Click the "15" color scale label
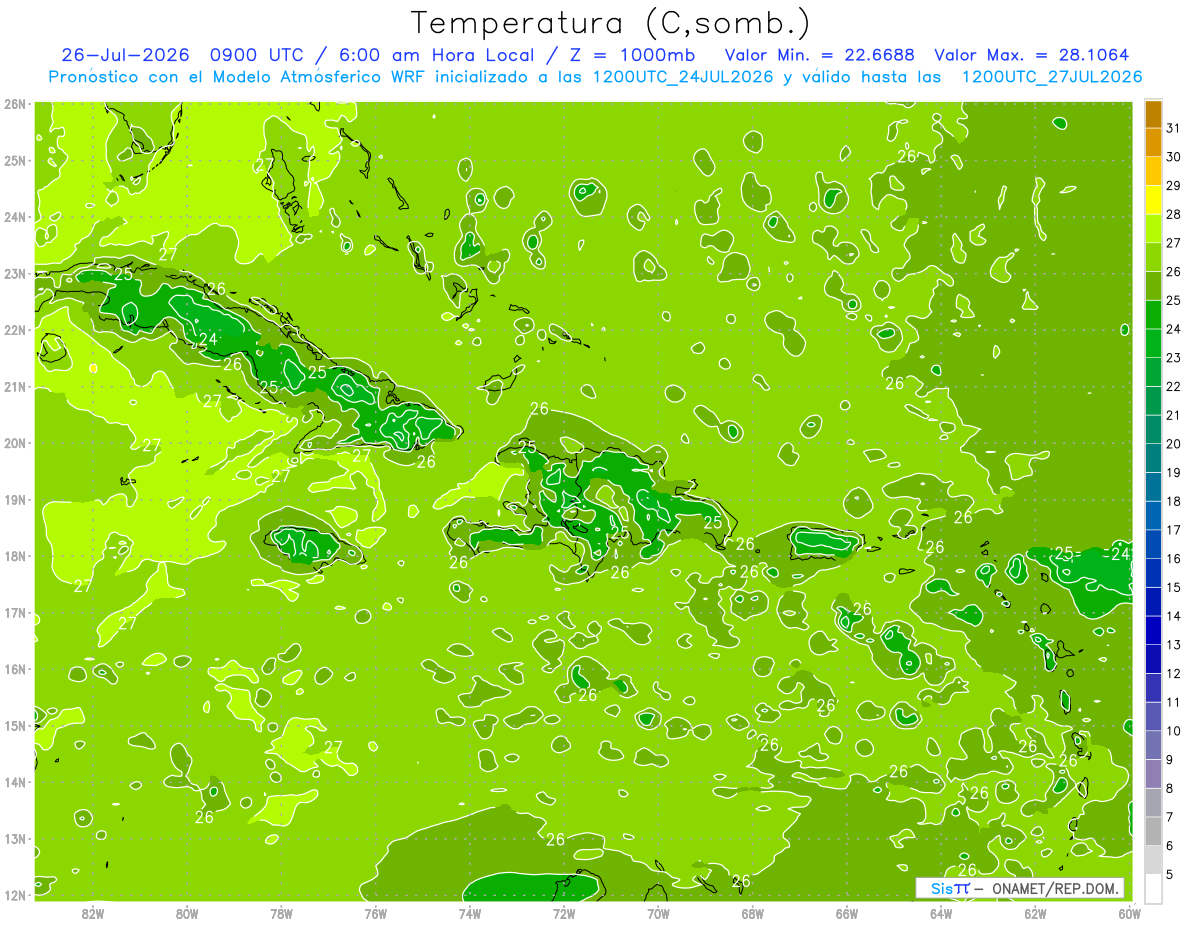 point(1174,587)
